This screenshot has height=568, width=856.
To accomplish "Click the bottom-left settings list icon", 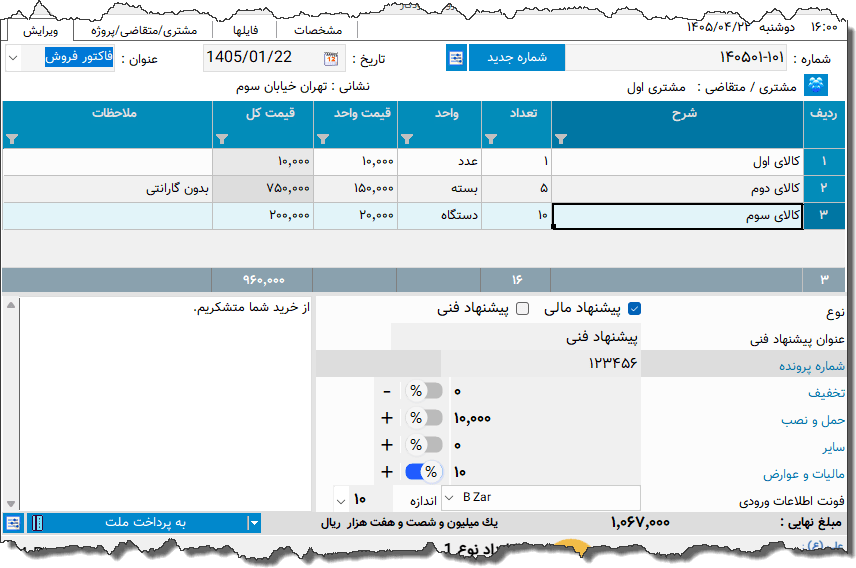I will (x=13, y=523).
